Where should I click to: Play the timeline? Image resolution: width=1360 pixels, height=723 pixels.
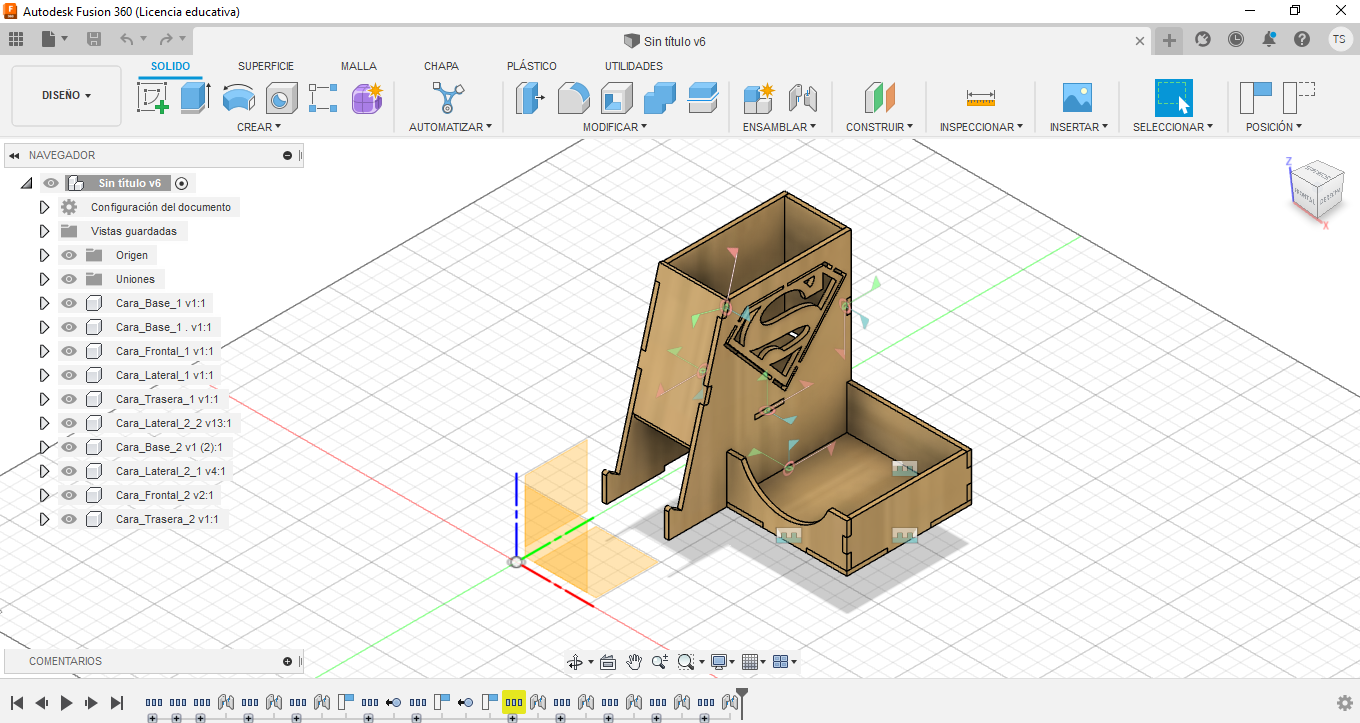pyautogui.click(x=67, y=703)
